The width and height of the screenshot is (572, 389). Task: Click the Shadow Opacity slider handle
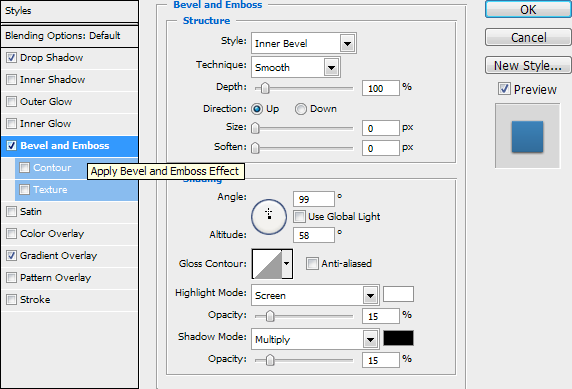pyautogui.click(x=270, y=360)
